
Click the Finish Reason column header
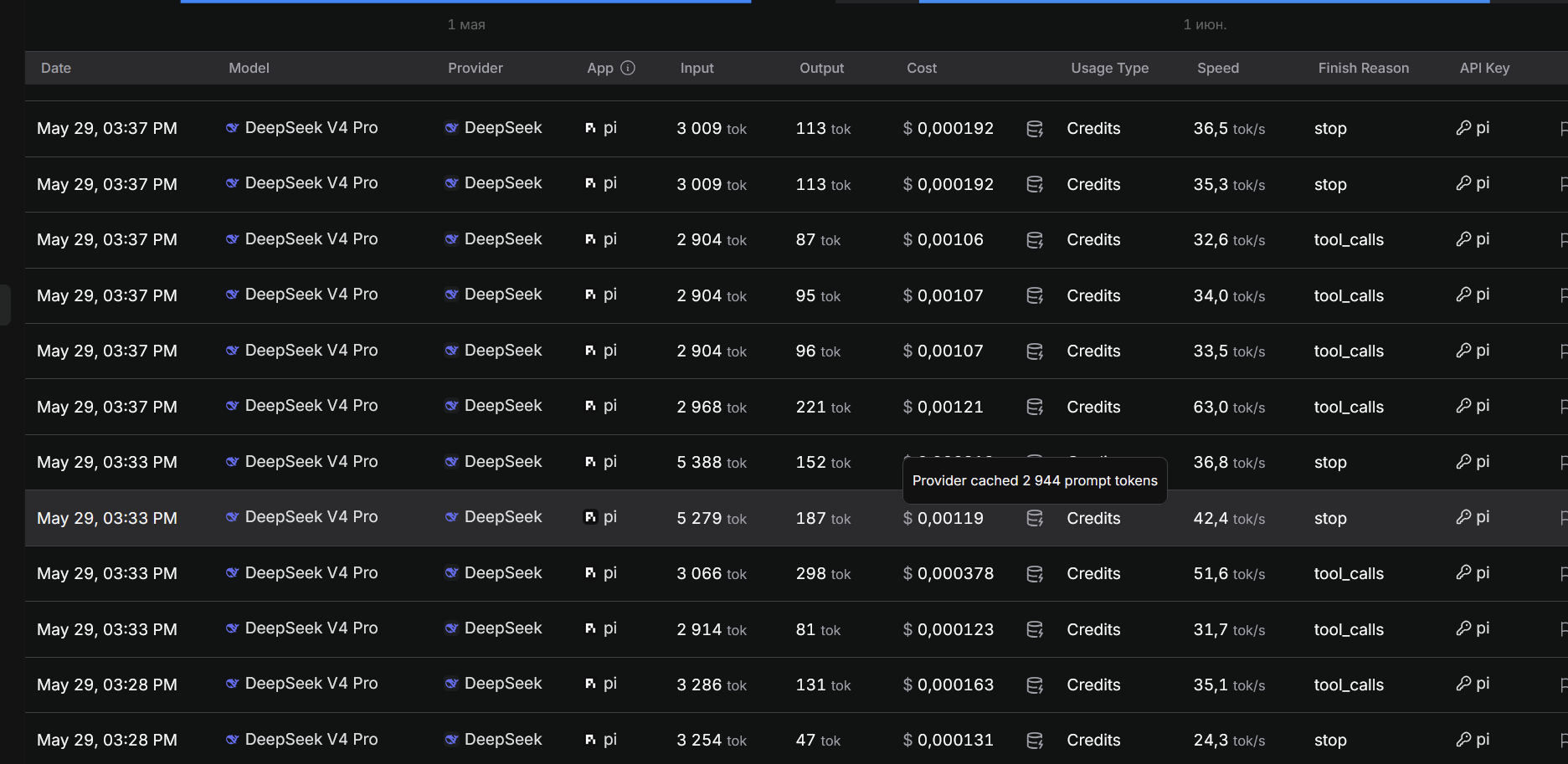[x=1364, y=68]
